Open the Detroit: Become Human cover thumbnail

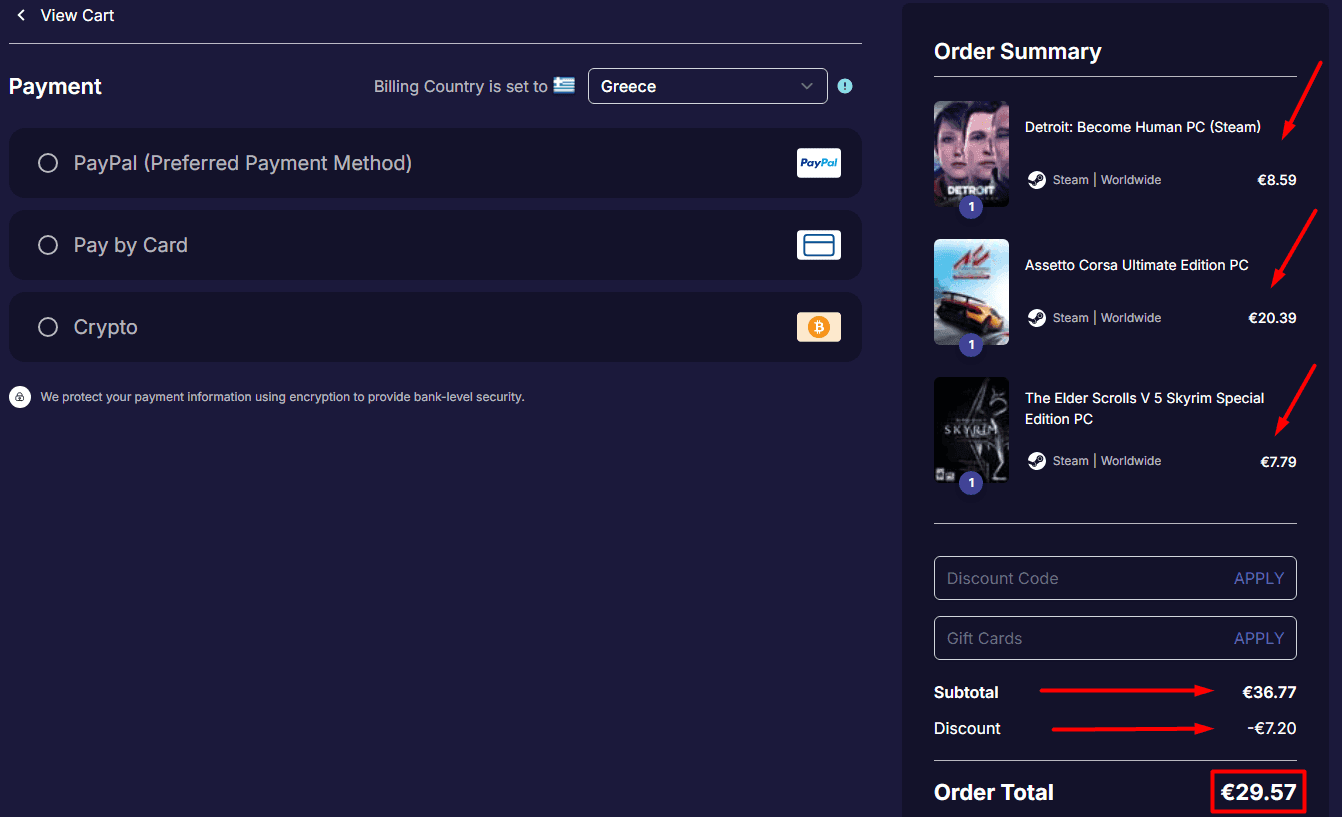[x=971, y=153]
